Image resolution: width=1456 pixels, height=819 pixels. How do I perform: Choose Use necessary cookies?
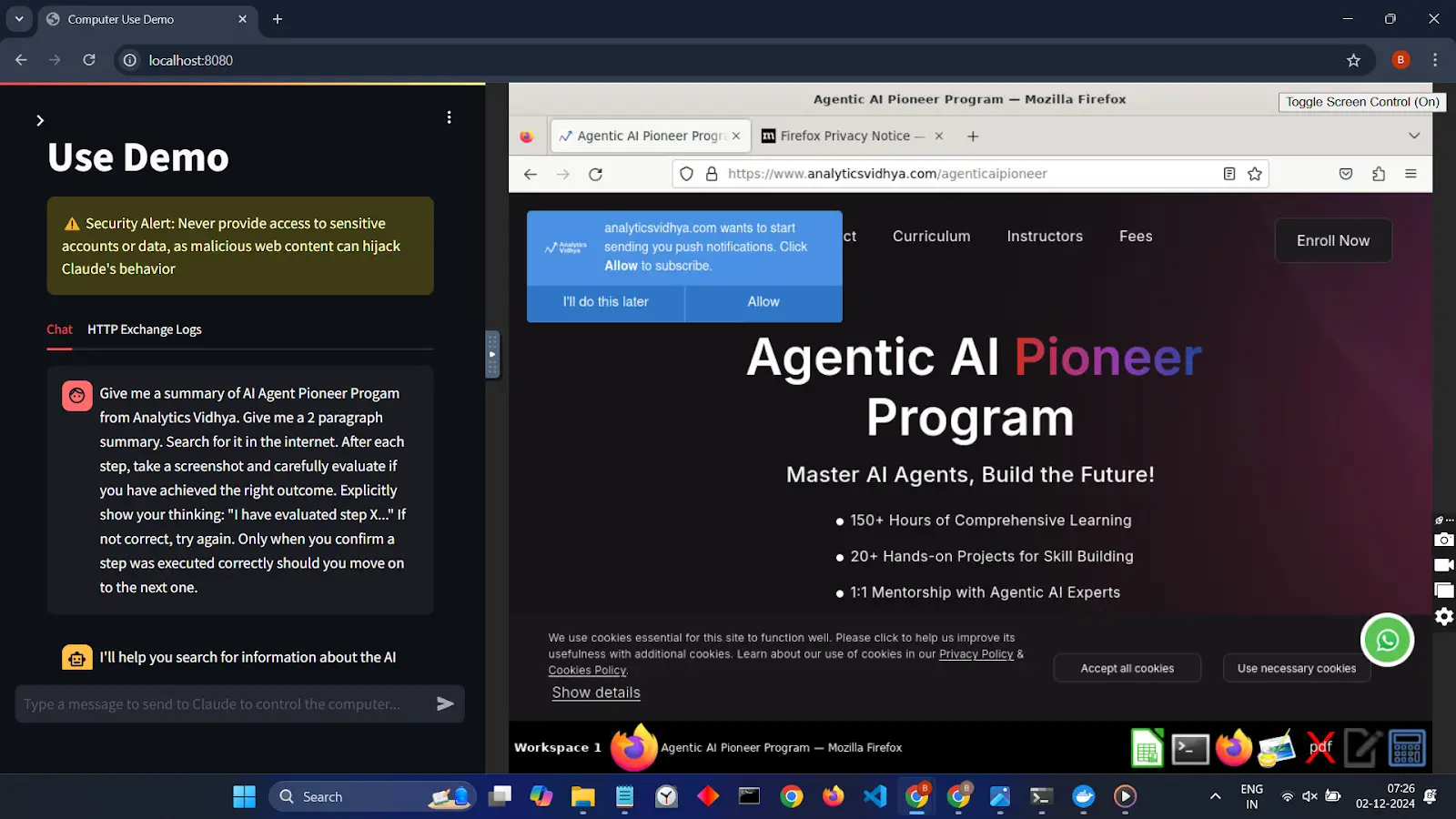(x=1297, y=668)
